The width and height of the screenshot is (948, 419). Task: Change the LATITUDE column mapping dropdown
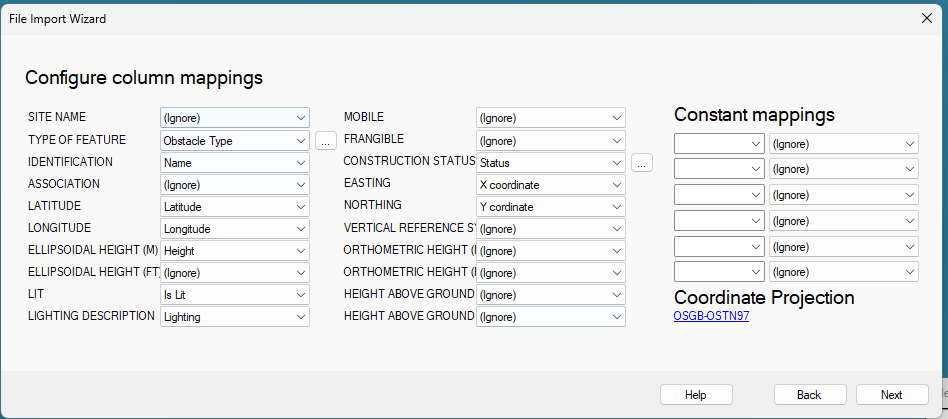pos(234,207)
